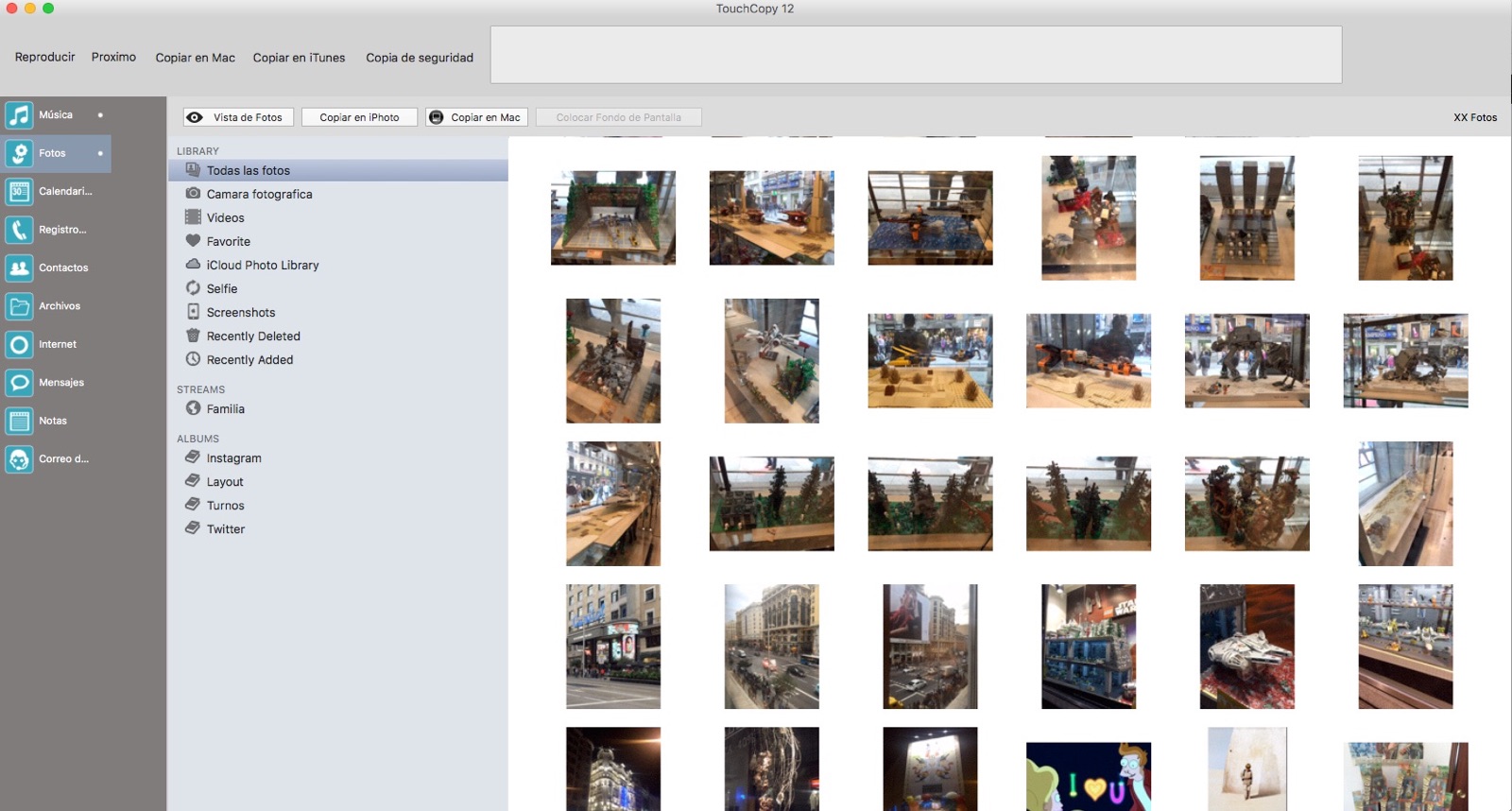
Task: Open the Registro call log icon
Action: pyautogui.click(x=19, y=230)
